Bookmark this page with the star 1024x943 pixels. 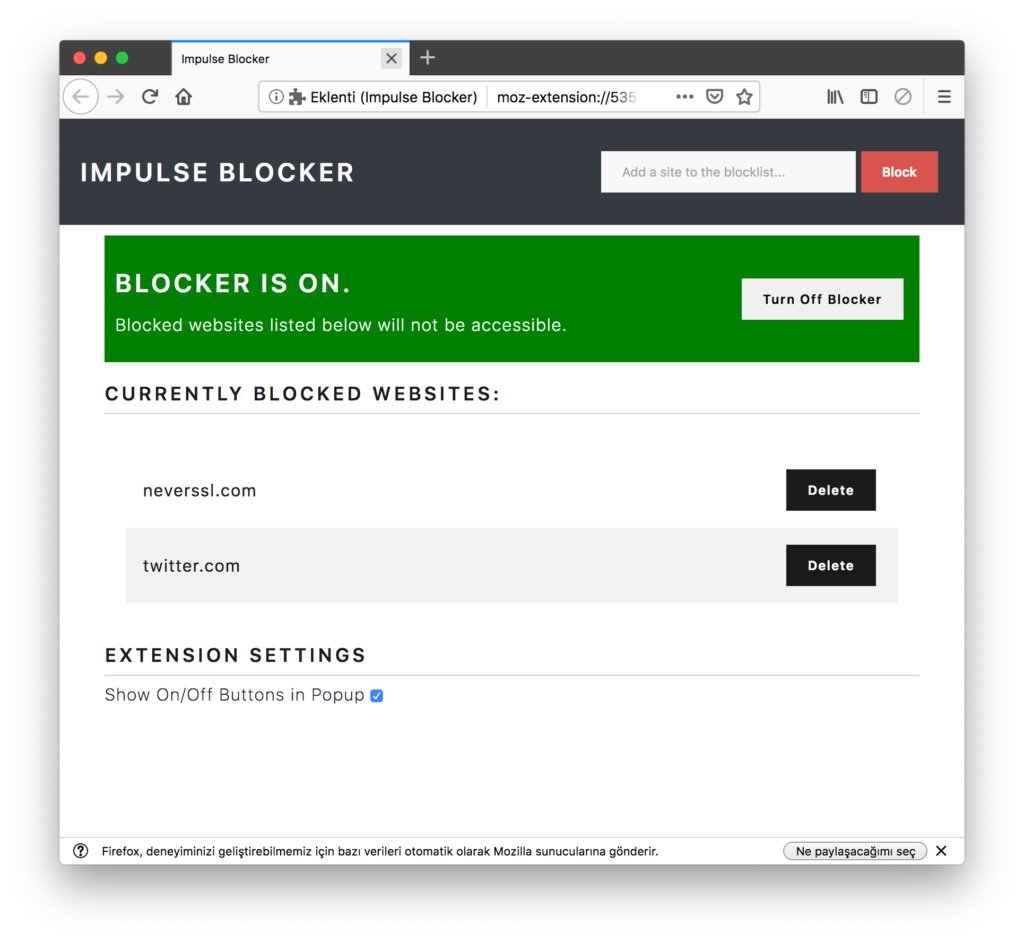click(744, 97)
